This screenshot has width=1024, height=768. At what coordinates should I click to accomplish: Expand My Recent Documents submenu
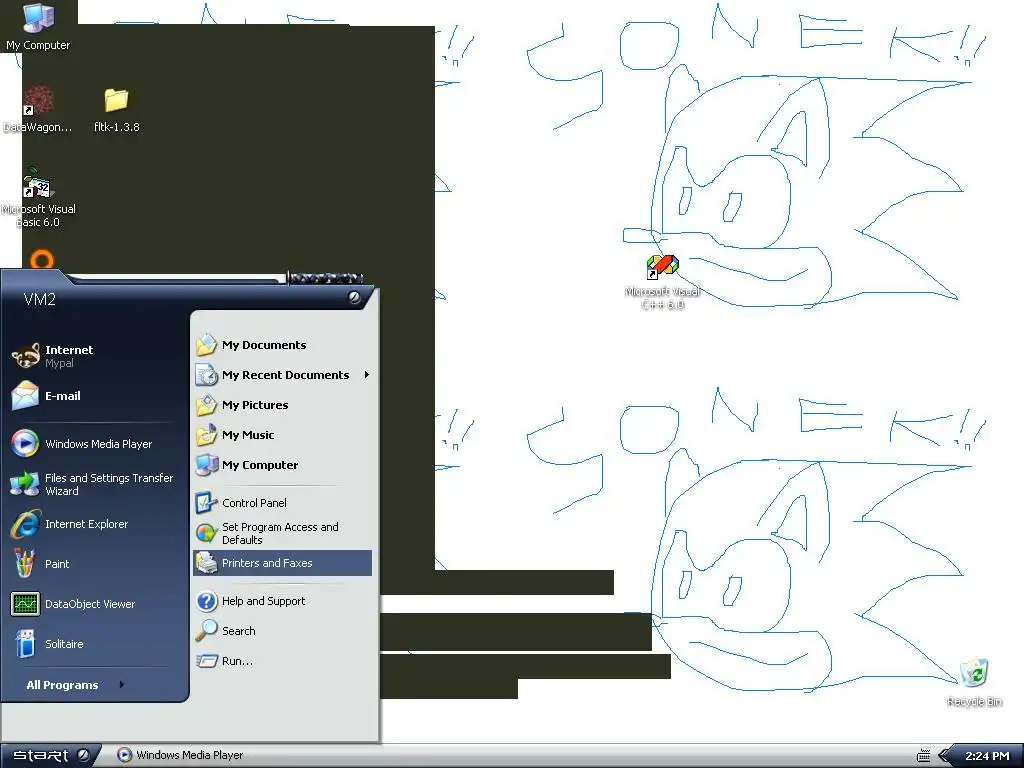pyautogui.click(x=282, y=375)
